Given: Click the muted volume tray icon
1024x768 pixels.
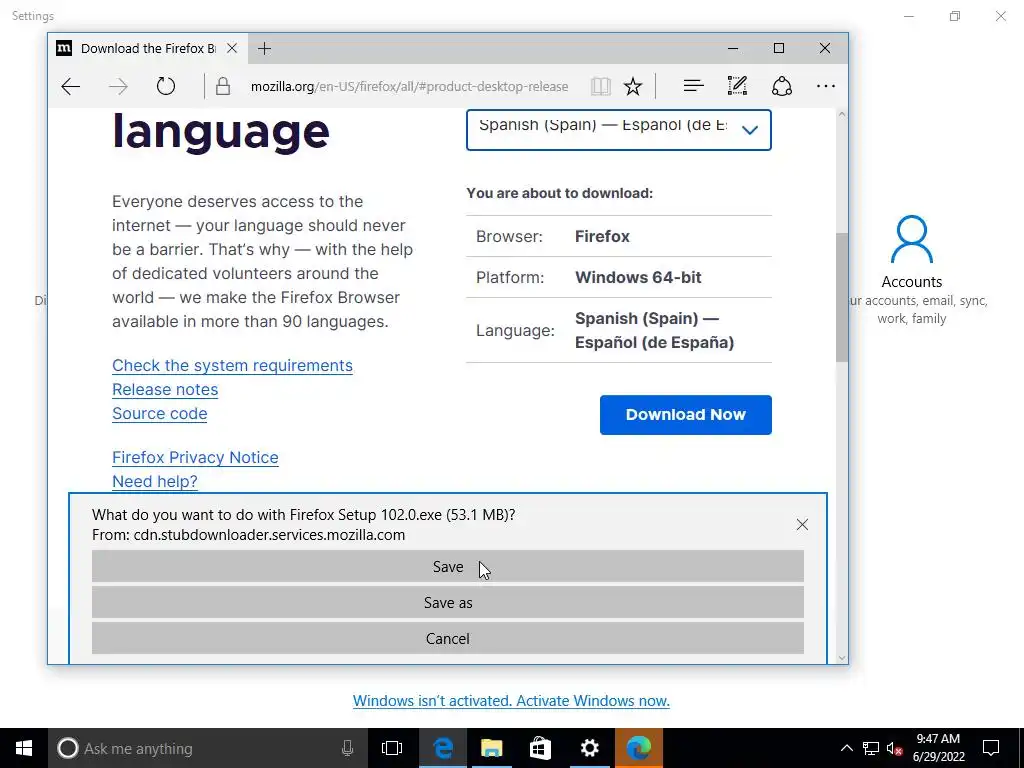Looking at the screenshot, I should (895, 748).
